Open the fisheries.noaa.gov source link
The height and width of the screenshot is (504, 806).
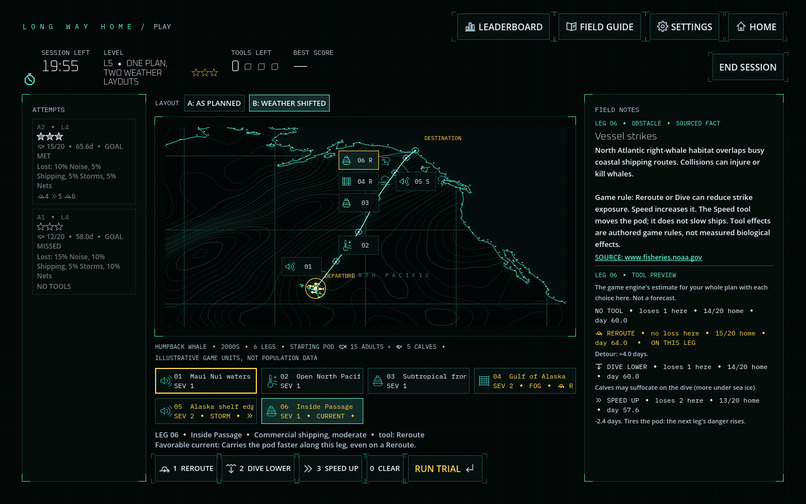click(x=648, y=257)
